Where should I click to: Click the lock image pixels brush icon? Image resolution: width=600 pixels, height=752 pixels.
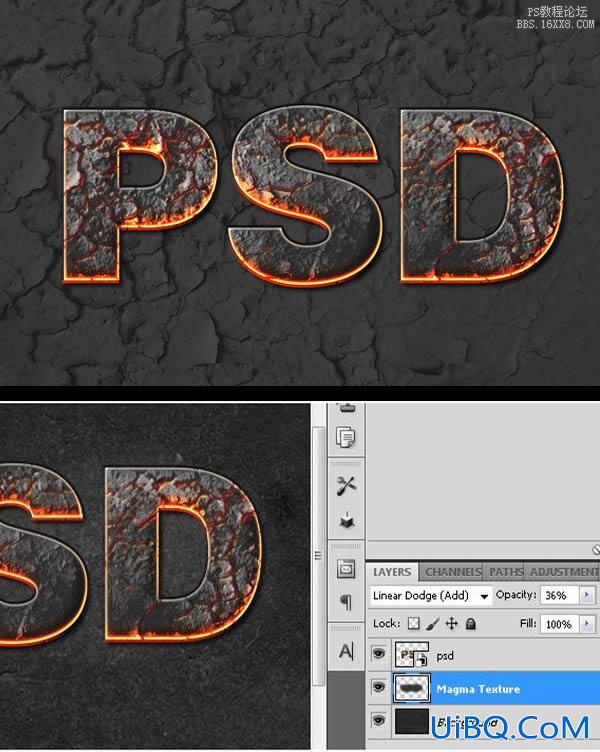433,623
